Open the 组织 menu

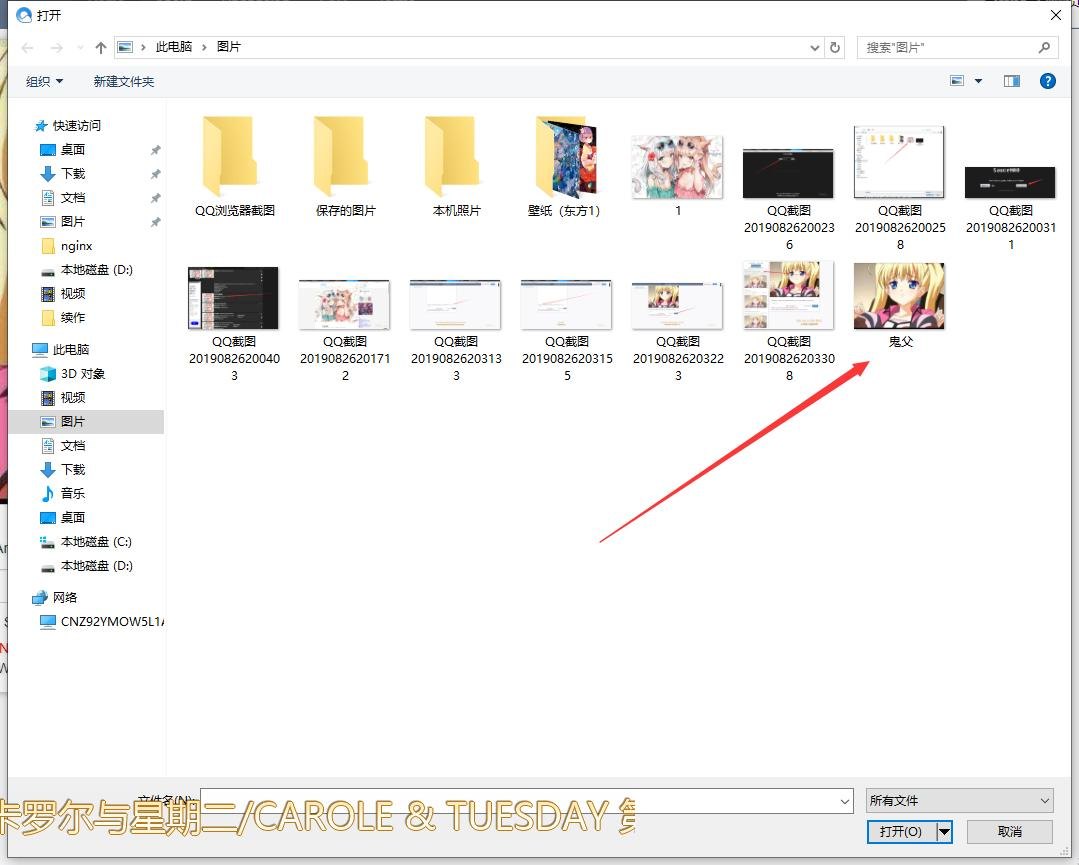[44, 81]
